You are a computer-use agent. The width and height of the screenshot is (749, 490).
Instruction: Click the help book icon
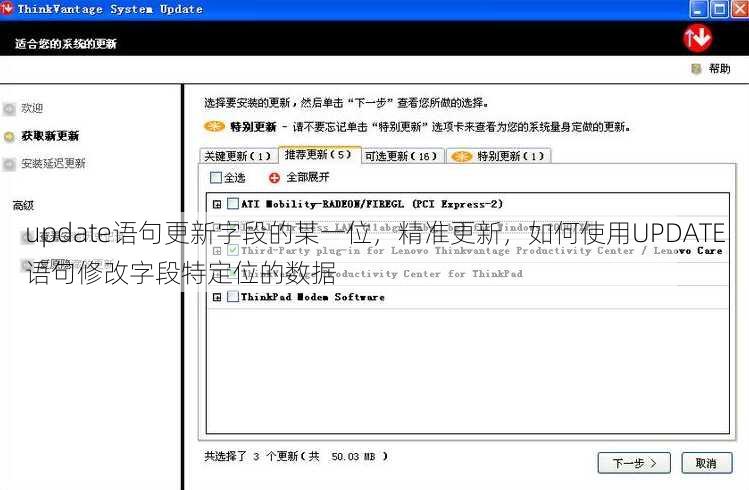[x=696, y=69]
